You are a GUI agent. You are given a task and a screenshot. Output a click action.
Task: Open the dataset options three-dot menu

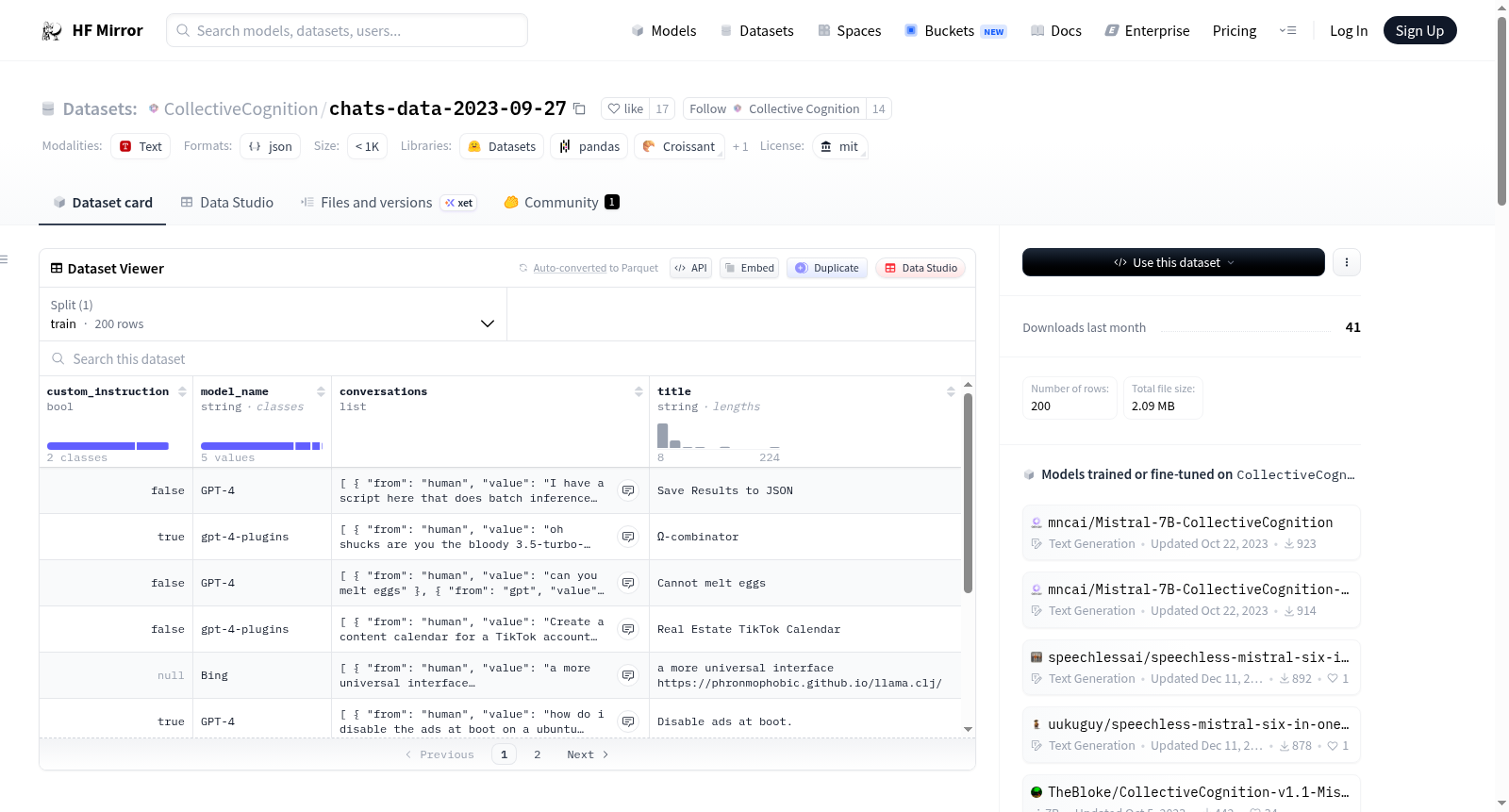click(1347, 262)
